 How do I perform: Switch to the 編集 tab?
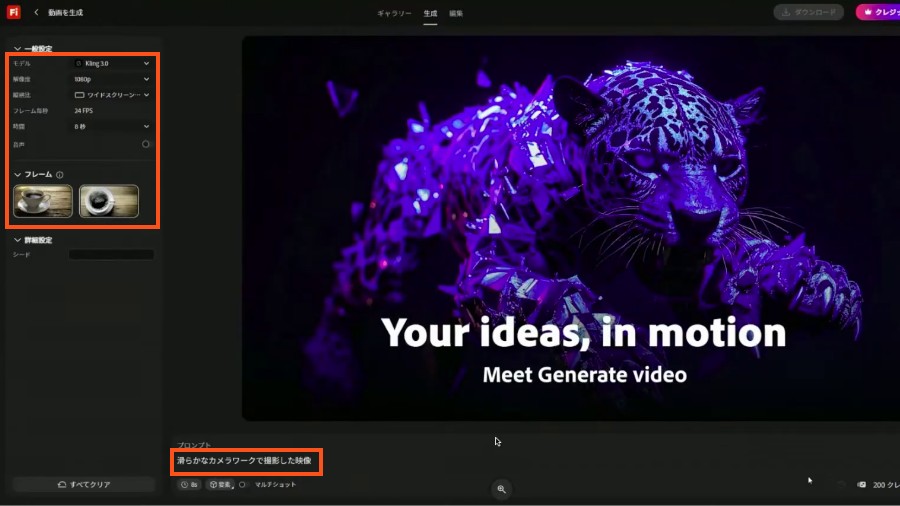pyautogui.click(x=456, y=13)
